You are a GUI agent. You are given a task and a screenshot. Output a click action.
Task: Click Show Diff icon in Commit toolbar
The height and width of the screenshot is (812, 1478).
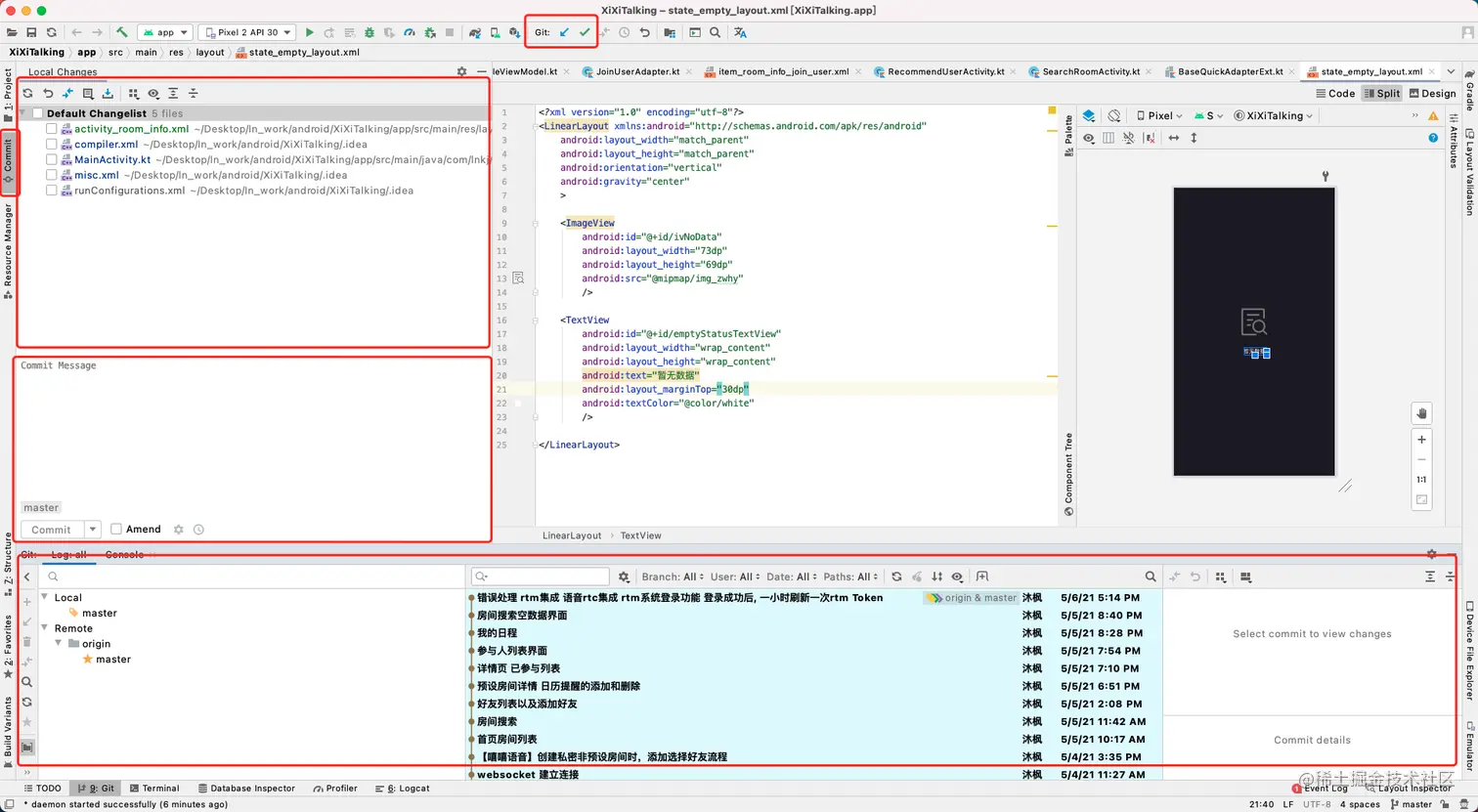67,94
